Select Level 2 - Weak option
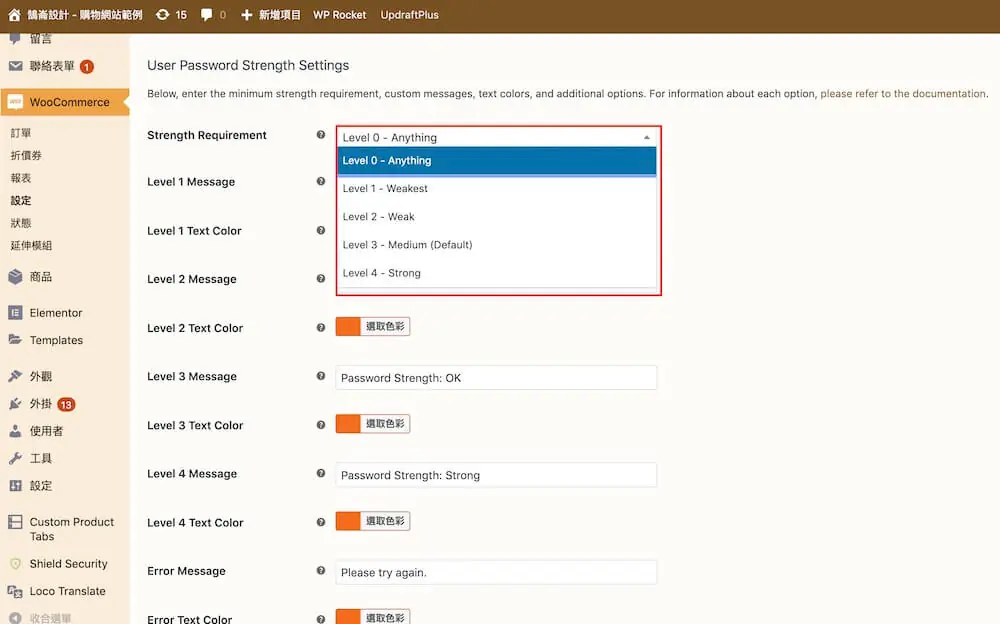Screen dimensions: 1000x624 click(497, 217)
